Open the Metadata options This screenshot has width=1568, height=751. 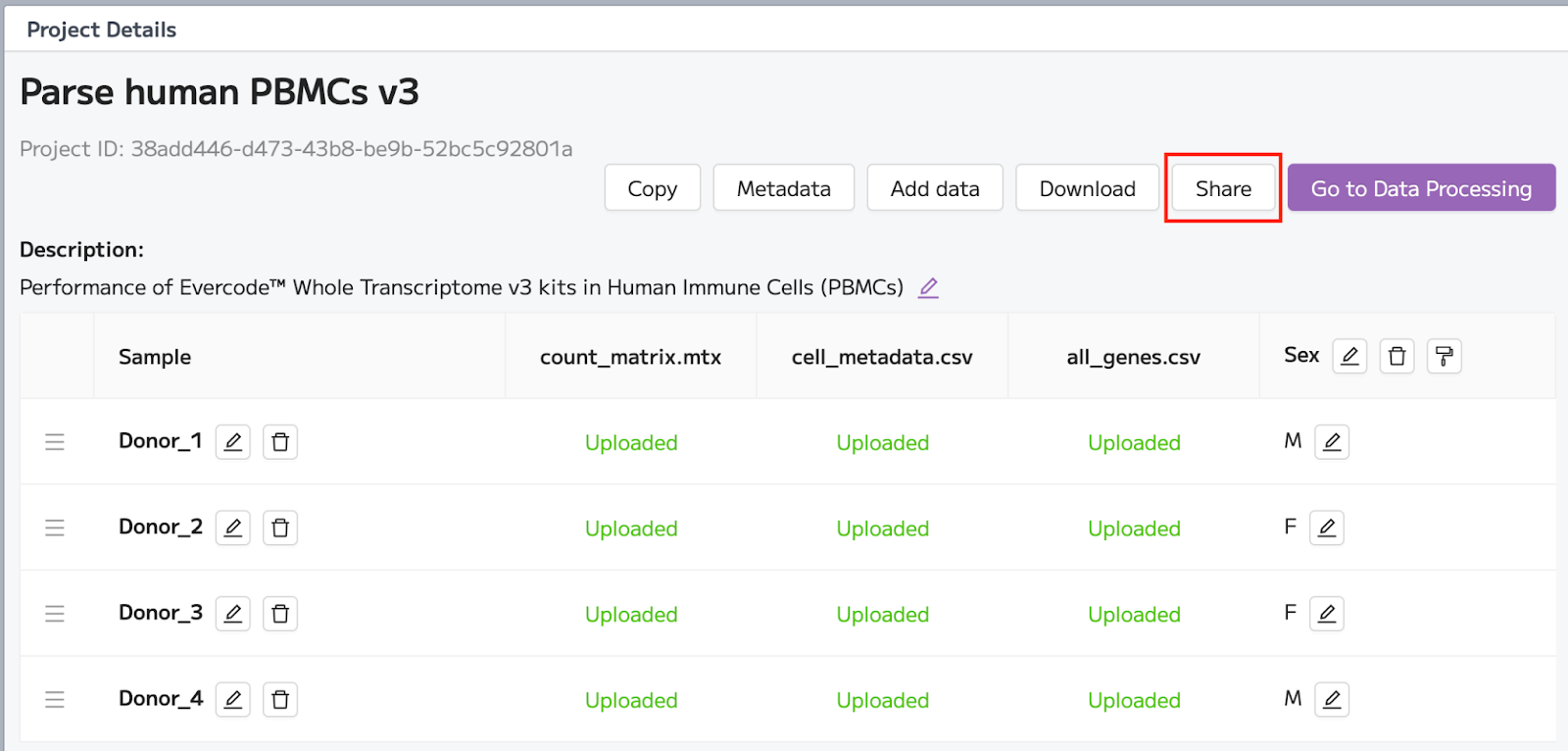pyautogui.click(x=784, y=188)
